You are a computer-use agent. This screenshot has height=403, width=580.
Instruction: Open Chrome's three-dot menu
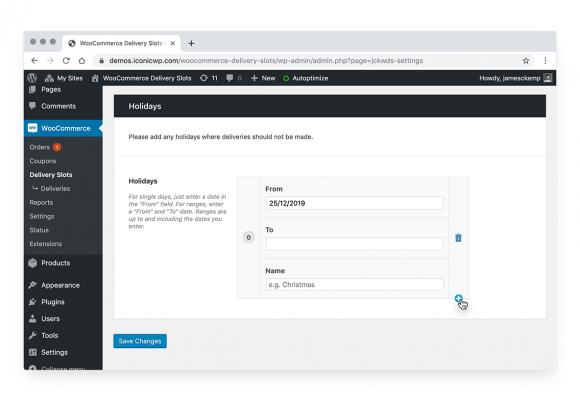[545, 61]
